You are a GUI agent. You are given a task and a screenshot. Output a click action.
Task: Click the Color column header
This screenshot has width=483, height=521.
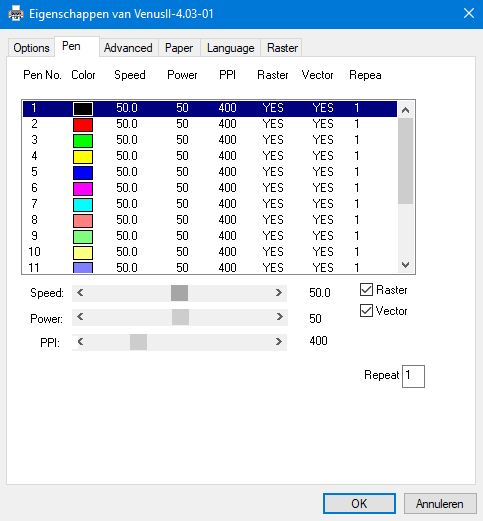(x=83, y=75)
